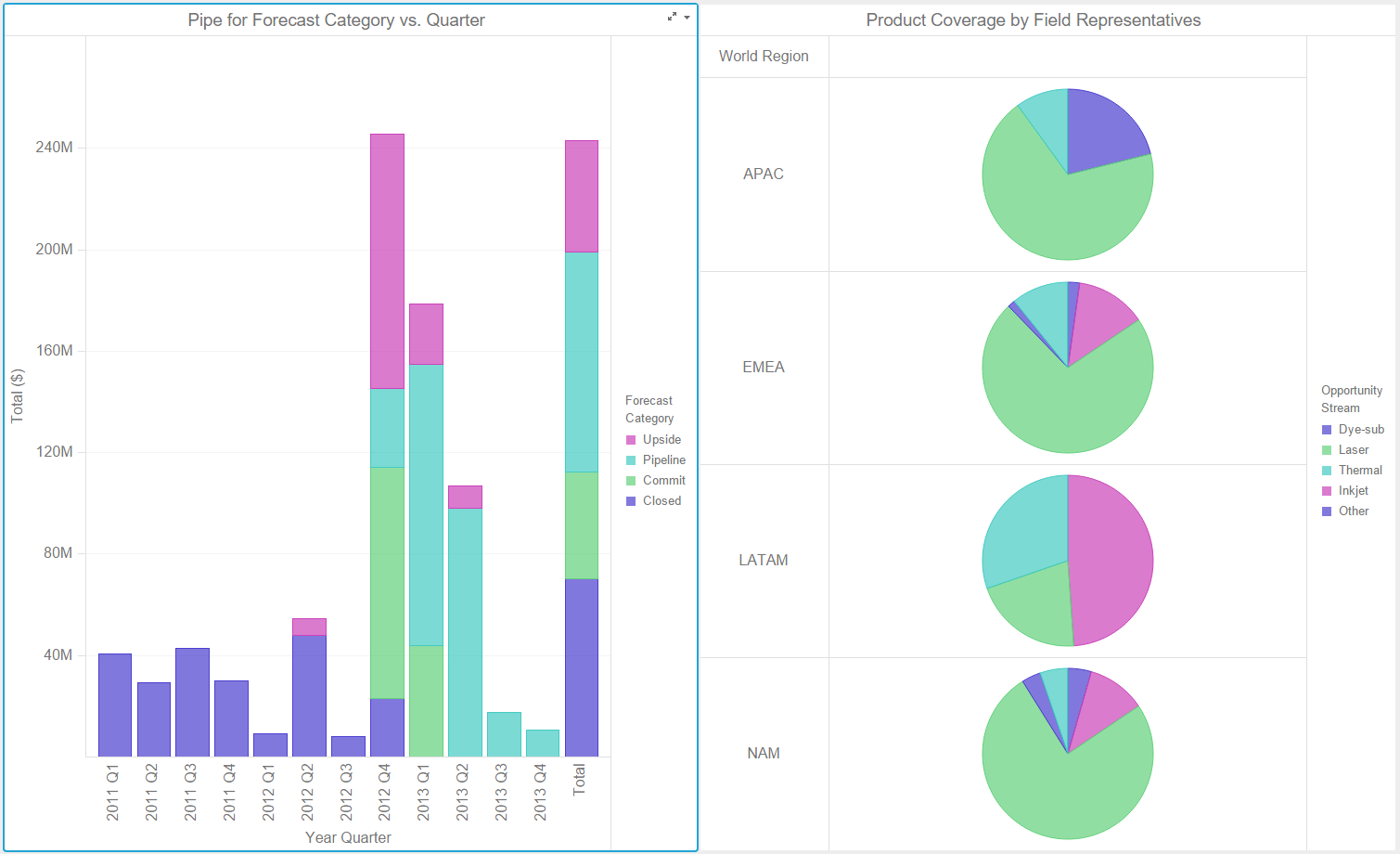This screenshot has width=1400, height=854.
Task: Select the APAC region row label
Action: click(x=763, y=175)
